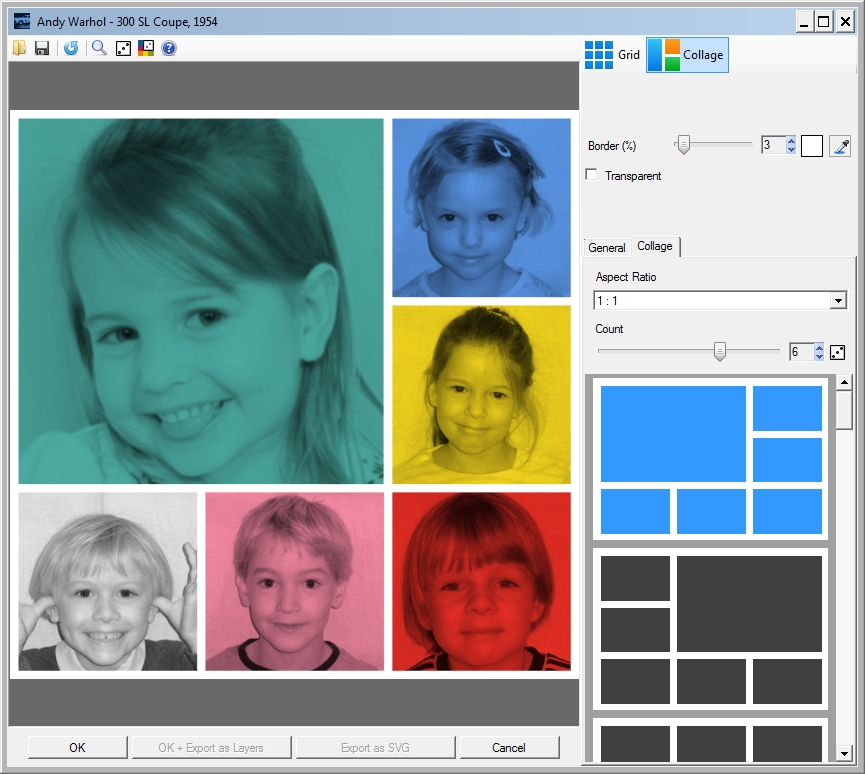
Task: Select the large teal girl portrait
Action: click(x=201, y=301)
